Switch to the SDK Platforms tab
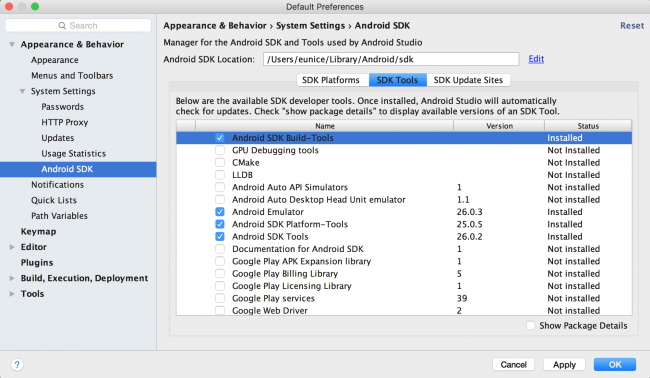This screenshot has width=650, height=378. (331, 80)
